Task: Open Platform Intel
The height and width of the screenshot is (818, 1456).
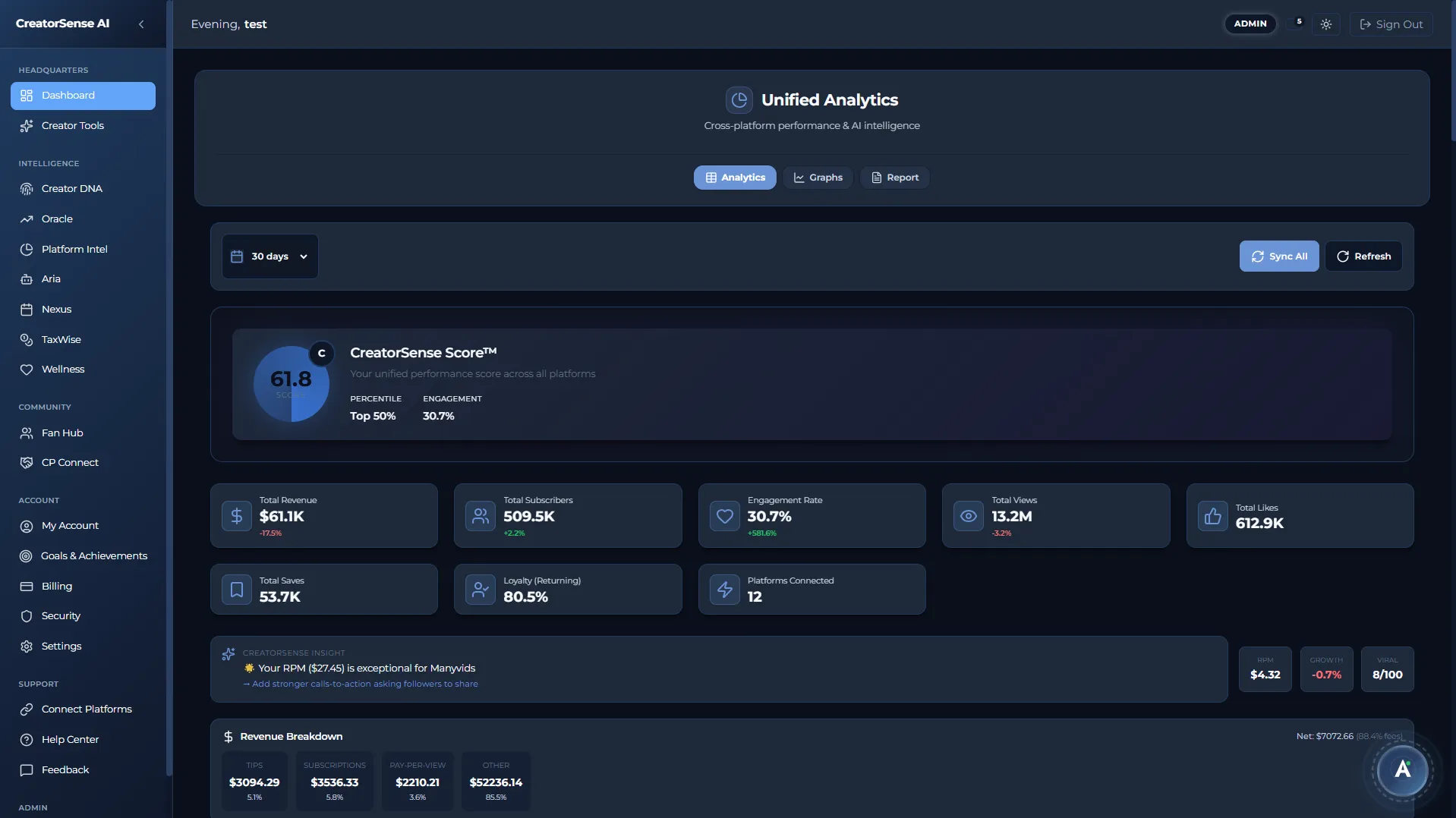Action: [x=74, y=249]
